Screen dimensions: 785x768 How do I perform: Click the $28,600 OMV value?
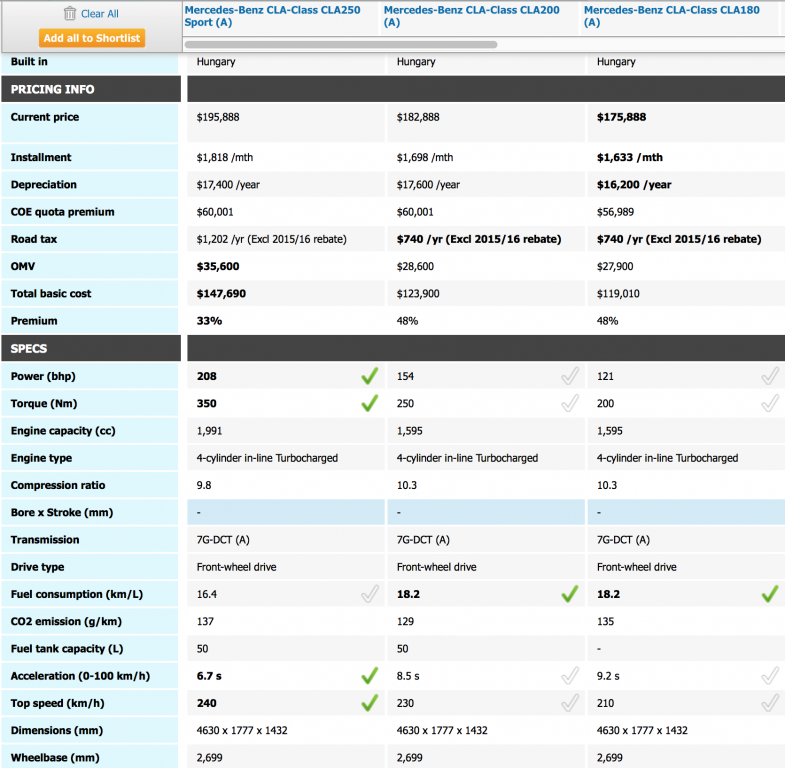(x=415, y=266)
